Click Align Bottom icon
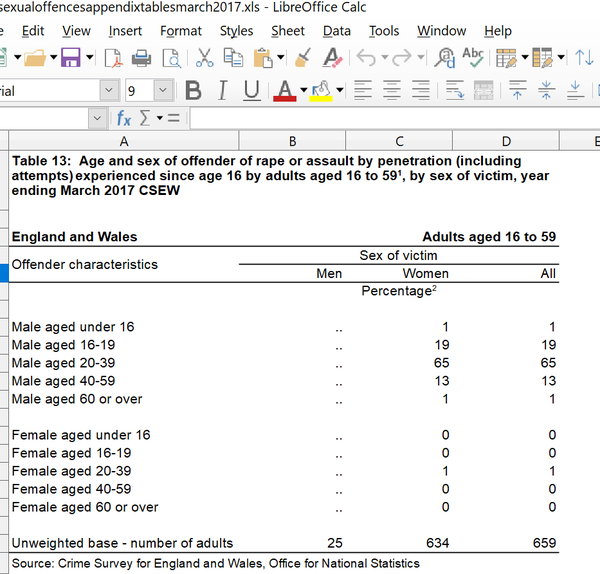This screenshot has width=600, height=574. coord(575,91)
